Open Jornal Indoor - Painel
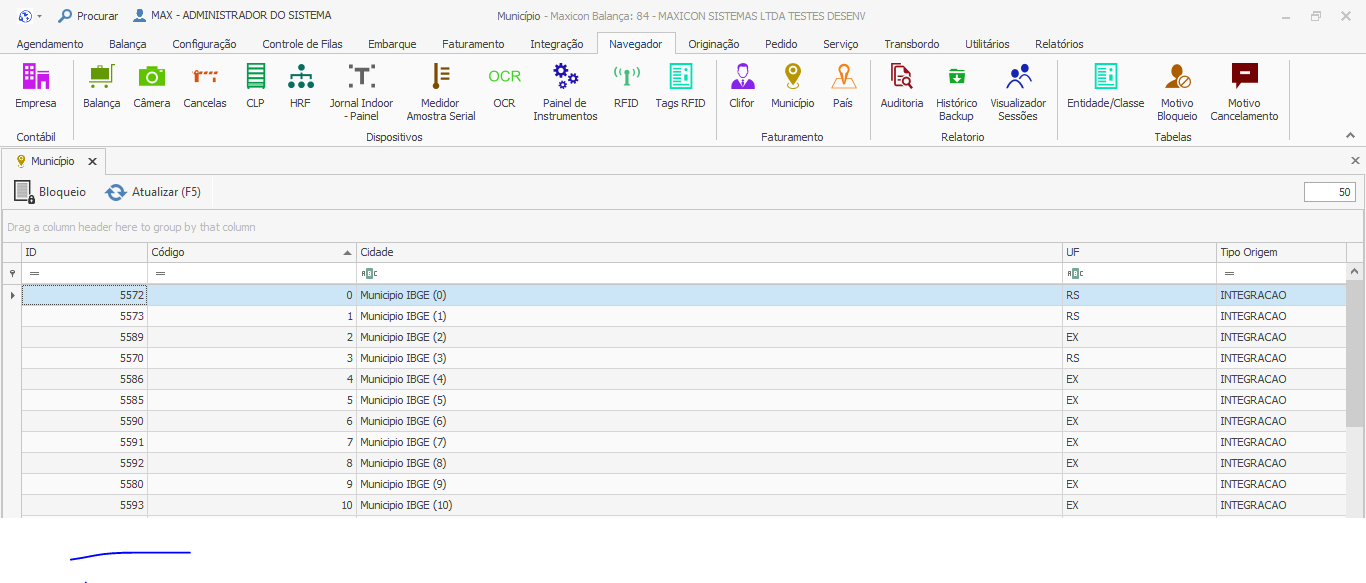Image resolution: width=1366 pixels, height=583 pixels. point(361,92)
